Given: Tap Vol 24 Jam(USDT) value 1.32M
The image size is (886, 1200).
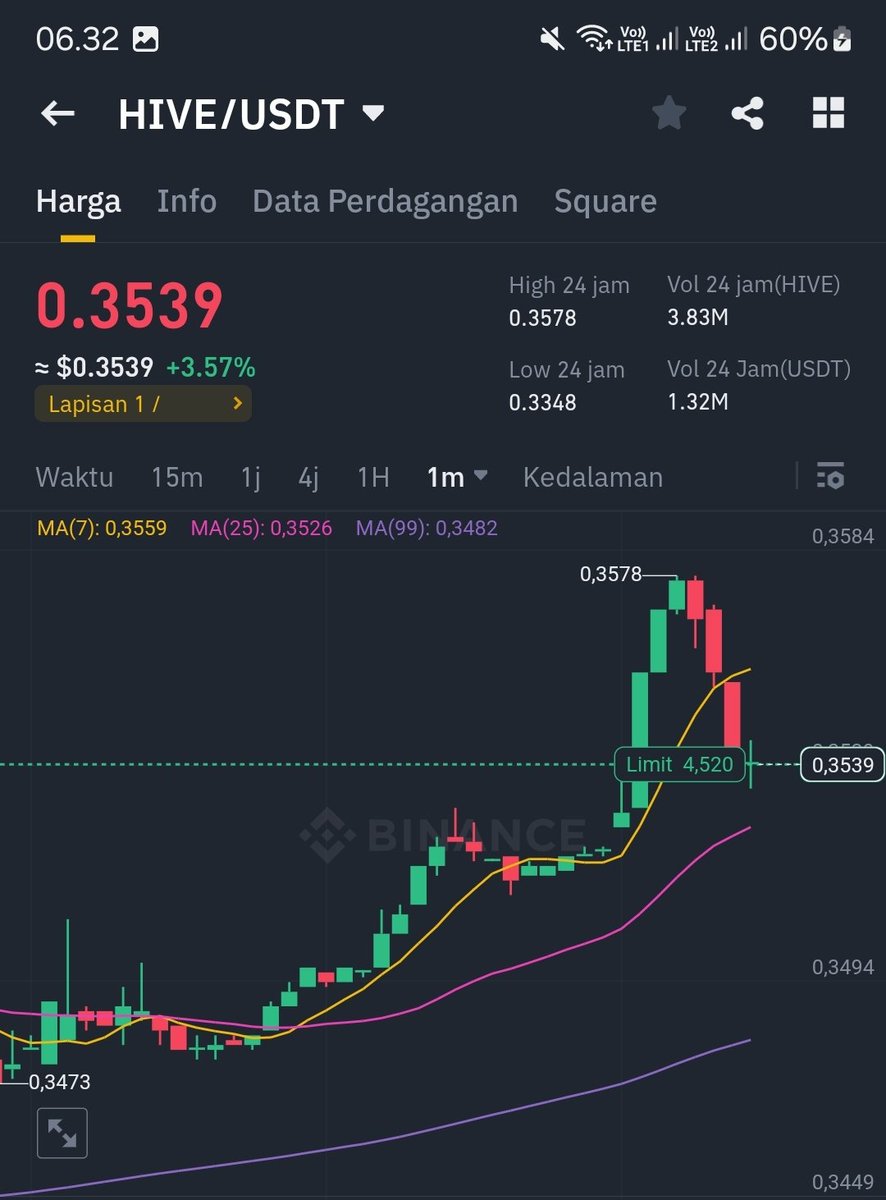Looking at the screenshot, I should coord(698,403).
